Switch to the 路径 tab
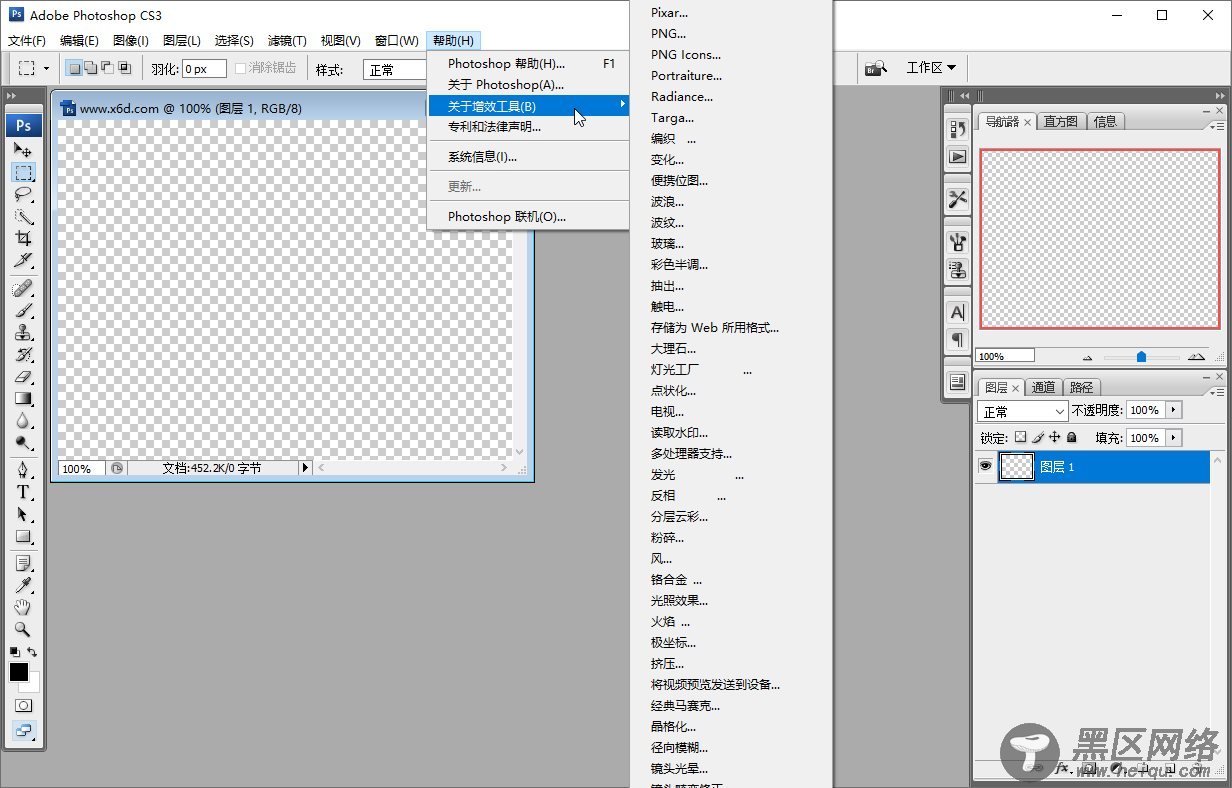Image resolution: width=1232 pixels, height=788 pixels. (1082, 387)
